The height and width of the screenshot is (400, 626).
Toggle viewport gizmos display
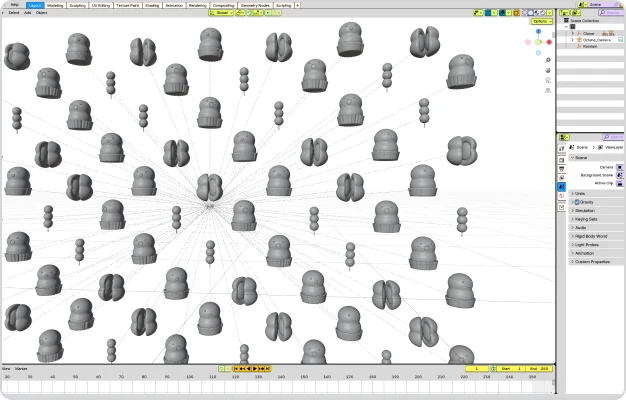coord(488,13)
